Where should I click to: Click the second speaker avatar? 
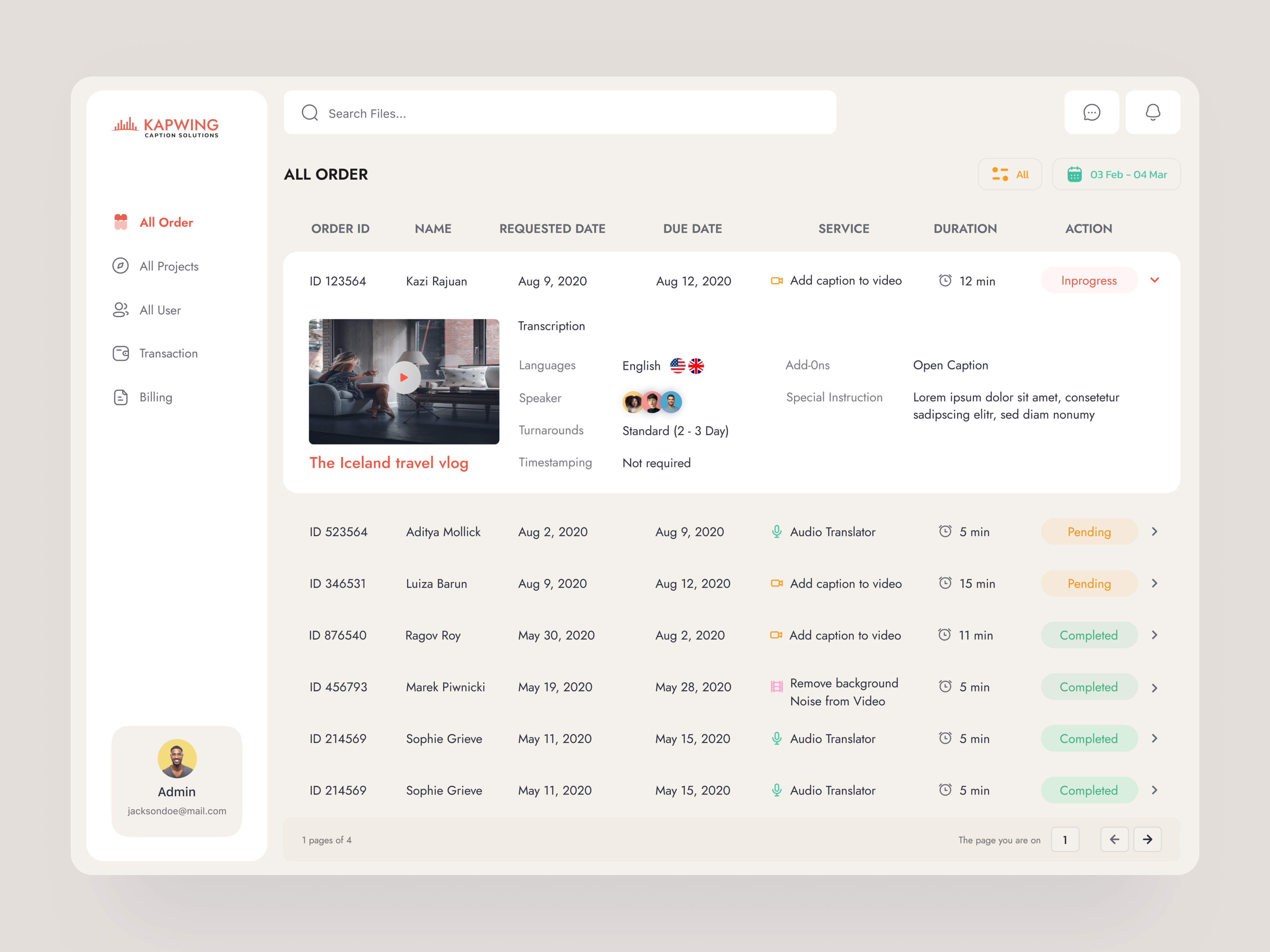[x=652, y=402]
